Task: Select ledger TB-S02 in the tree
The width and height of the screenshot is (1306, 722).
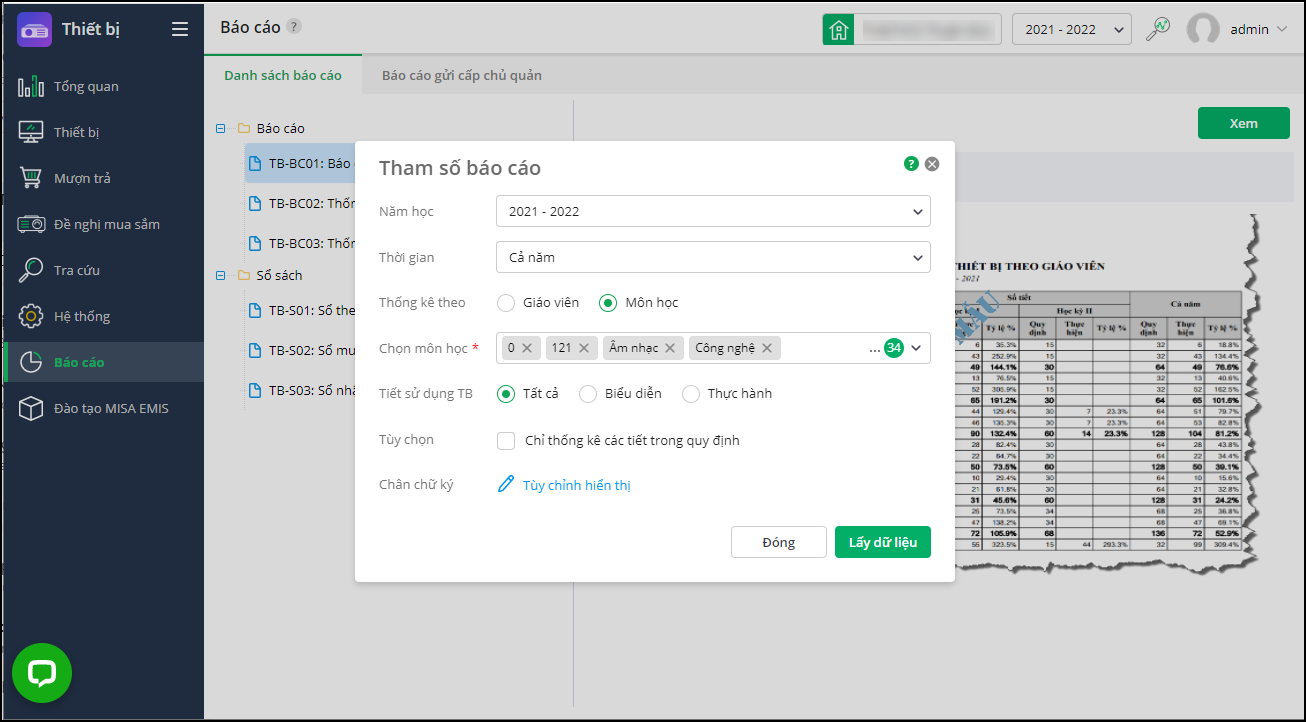Action: pos(301,350)
